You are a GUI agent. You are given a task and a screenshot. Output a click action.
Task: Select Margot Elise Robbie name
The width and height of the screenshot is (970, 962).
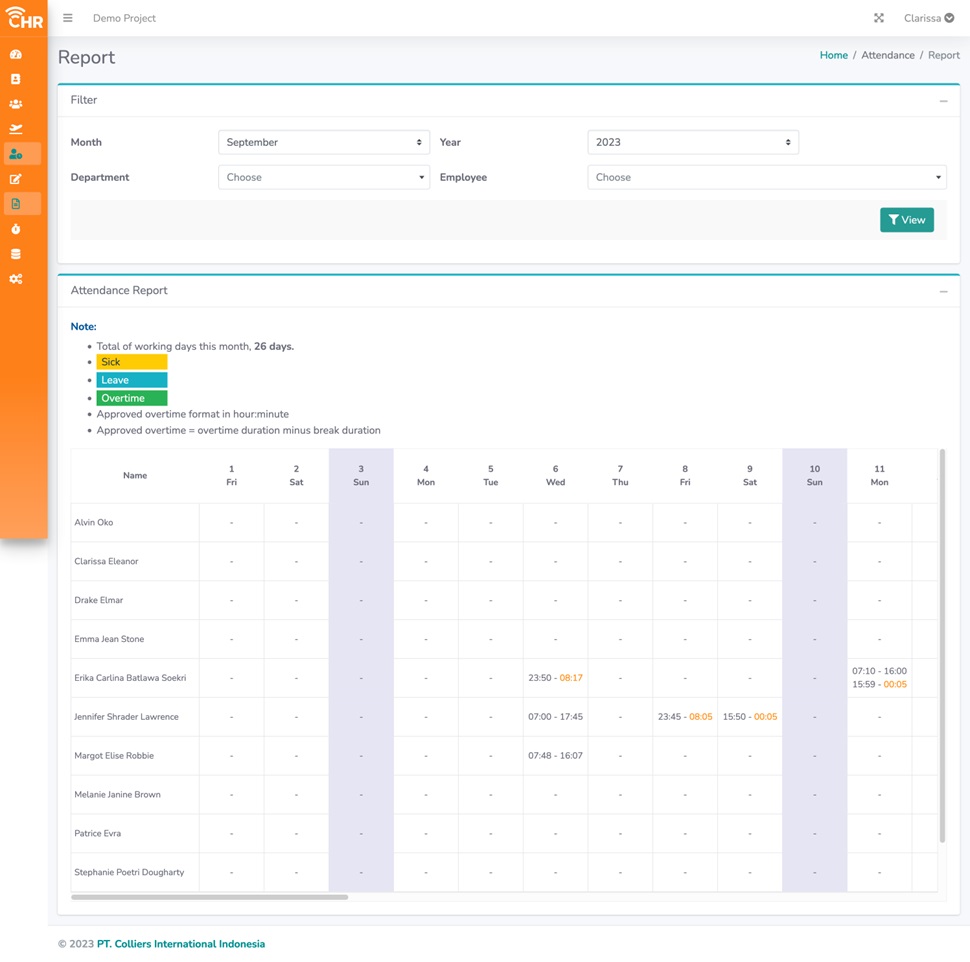[x=114, y=755]
